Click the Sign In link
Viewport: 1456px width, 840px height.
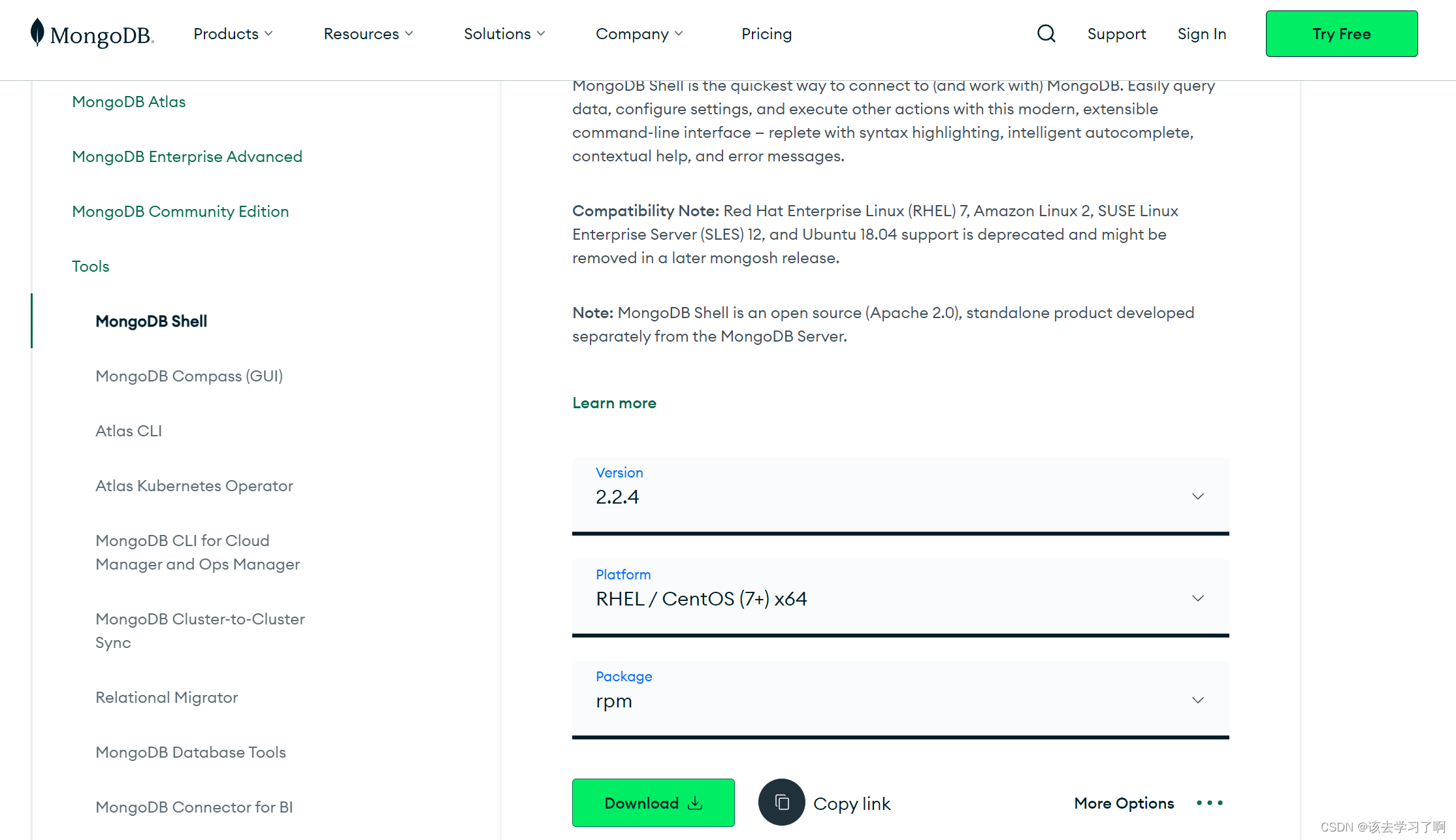(x=1201, y=34)
